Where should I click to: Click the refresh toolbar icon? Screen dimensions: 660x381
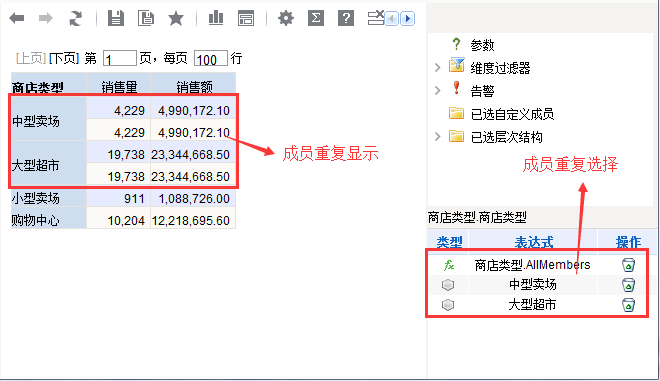75,18
